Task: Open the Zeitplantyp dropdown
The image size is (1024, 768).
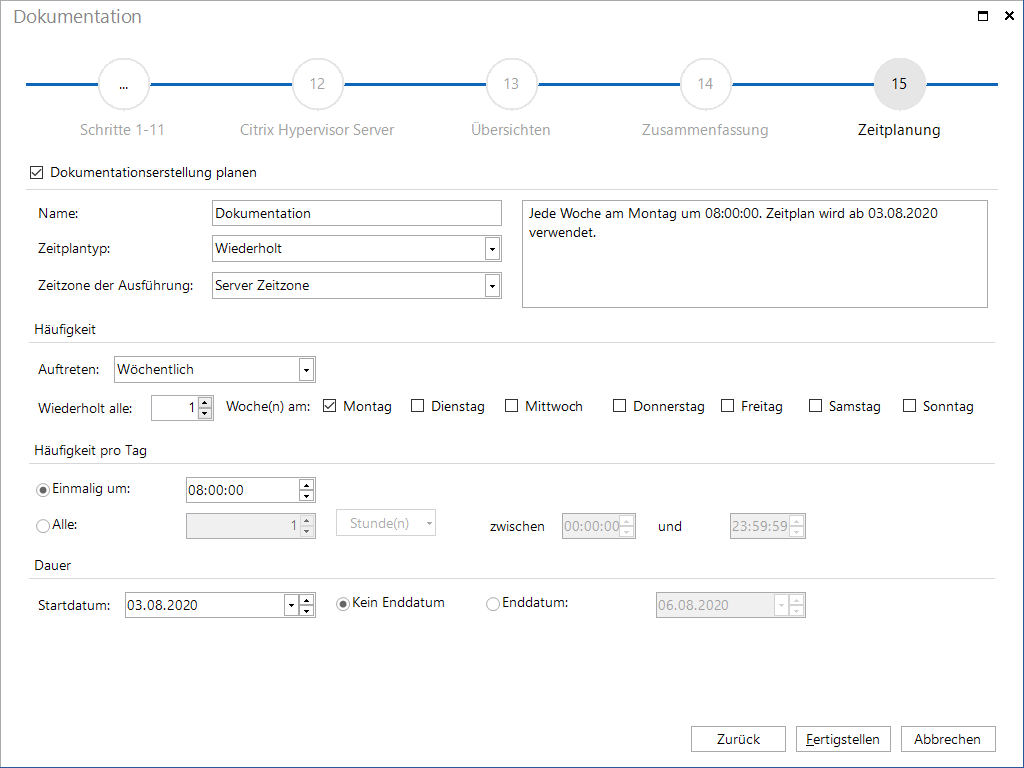Action: tap(492, 249)
